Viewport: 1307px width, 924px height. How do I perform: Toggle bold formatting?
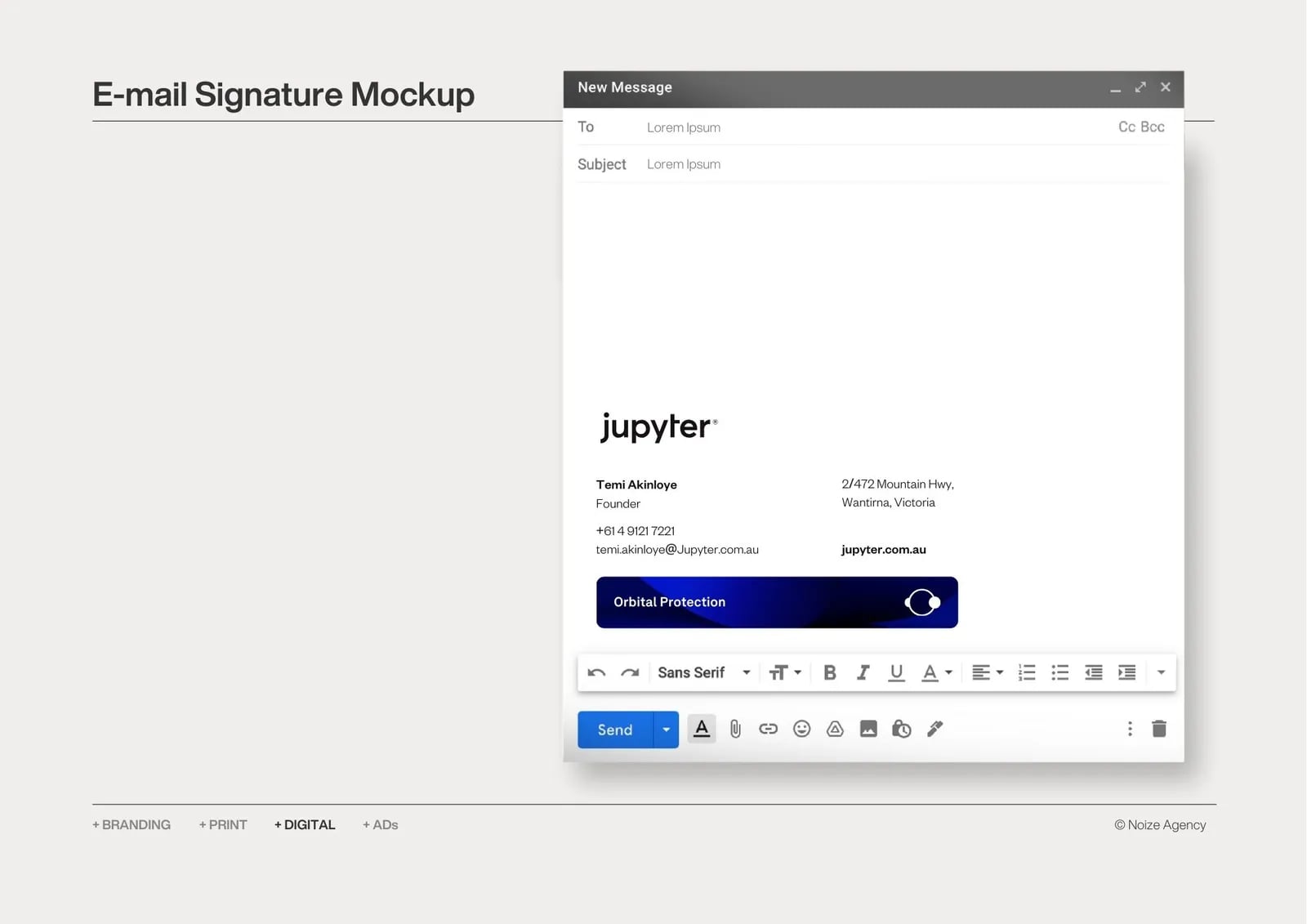(830, 672)
